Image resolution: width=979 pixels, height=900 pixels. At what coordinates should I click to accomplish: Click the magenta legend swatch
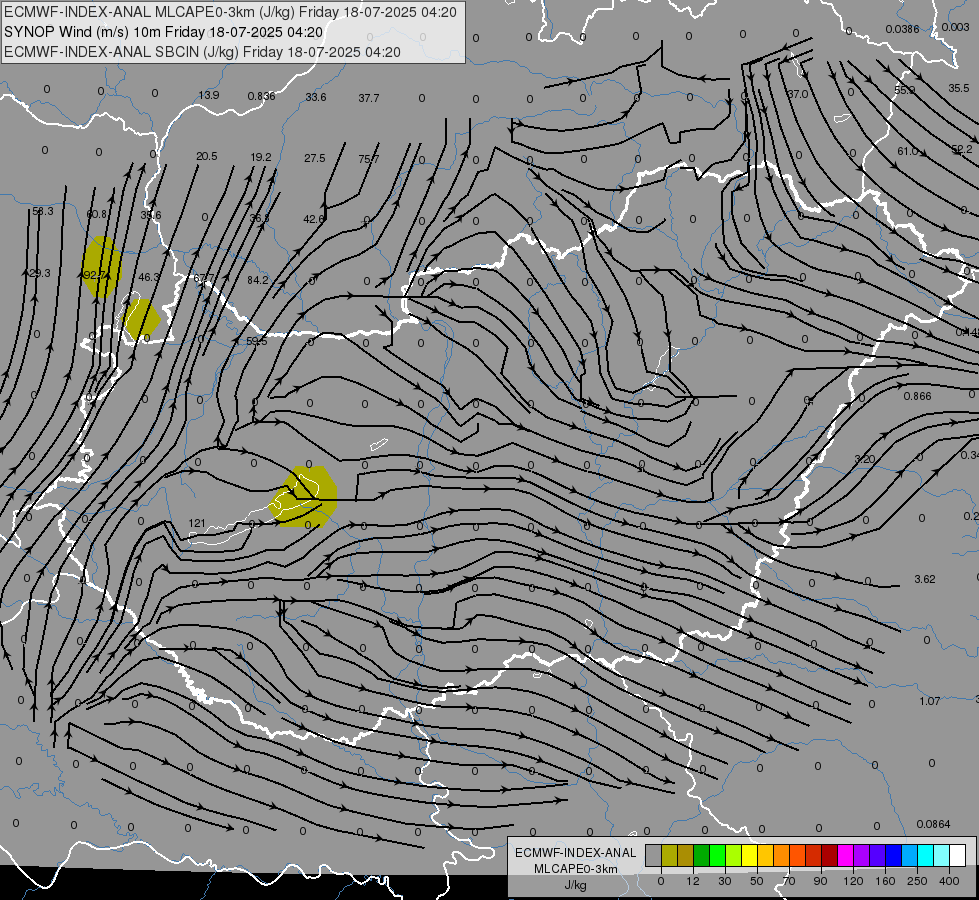coord(845,855)
